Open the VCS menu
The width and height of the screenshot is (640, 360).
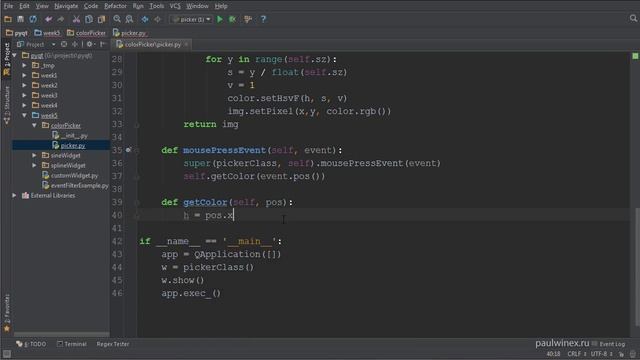(175, 6)
